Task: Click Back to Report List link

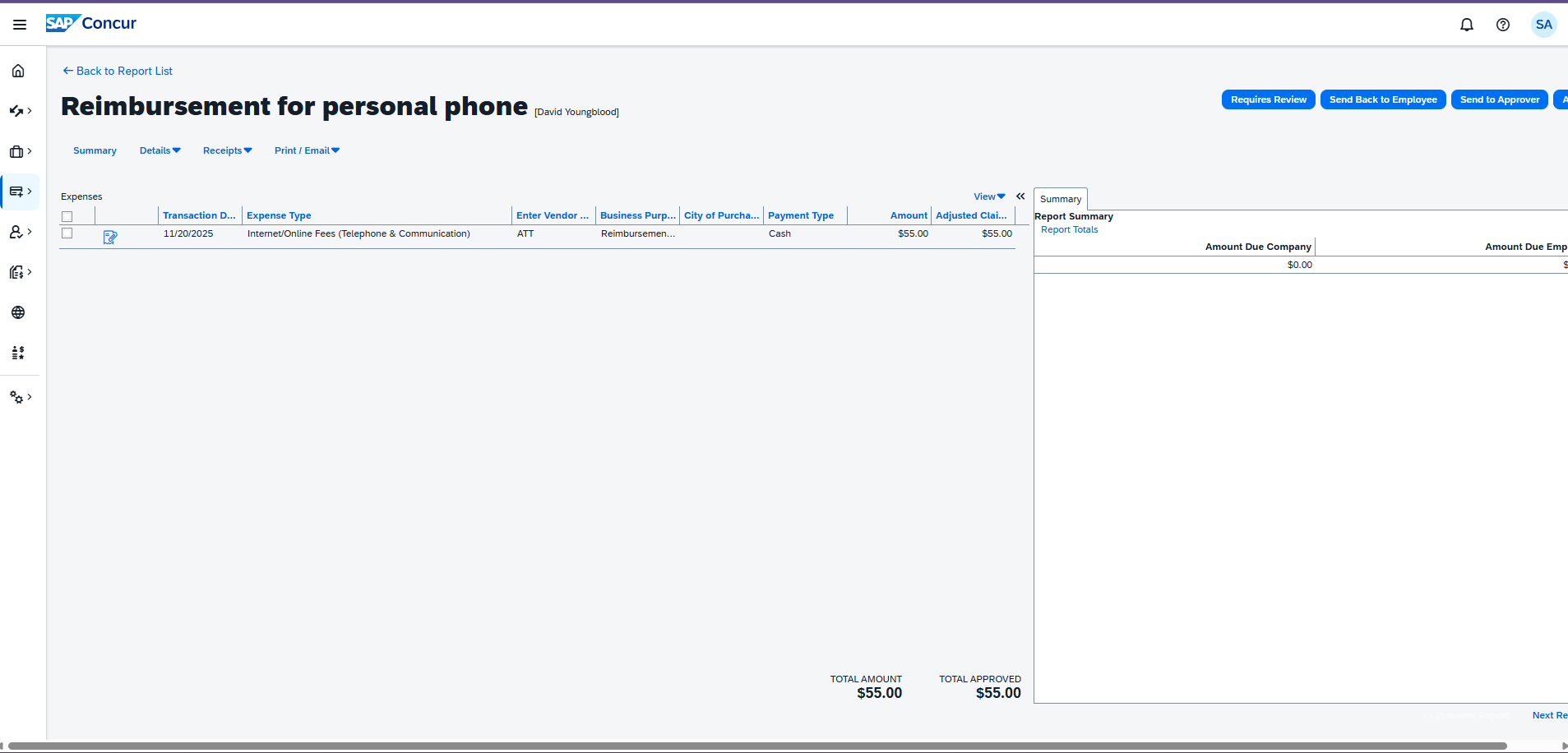Action: 118,71
